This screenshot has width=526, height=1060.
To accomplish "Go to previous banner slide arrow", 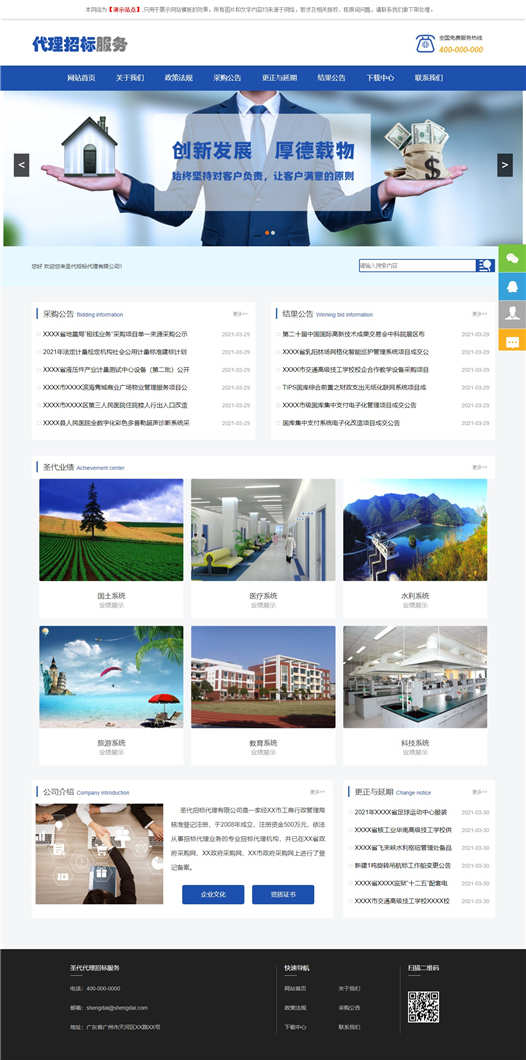I will (x=22, y=165).
